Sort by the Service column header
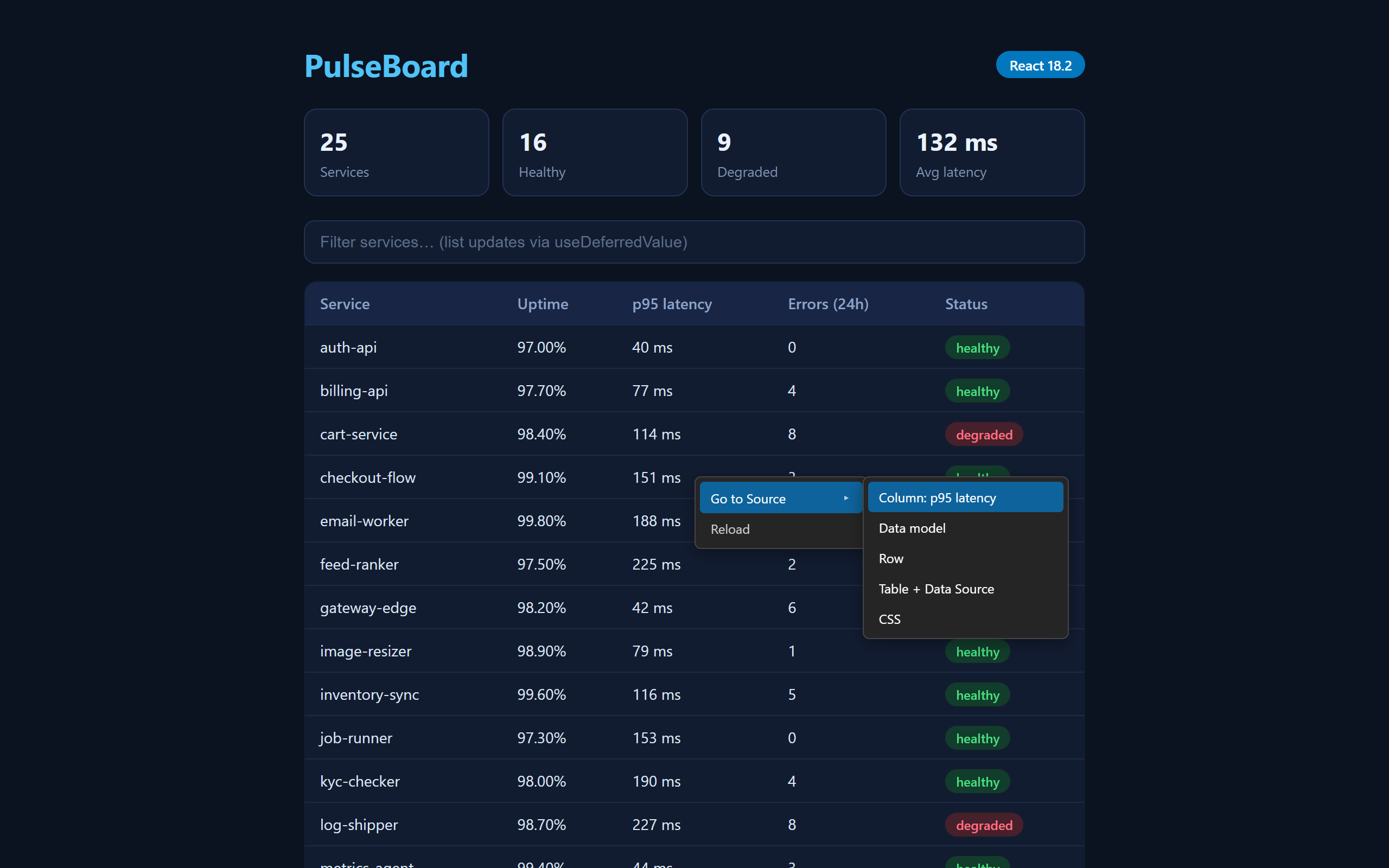 [345, 304]
